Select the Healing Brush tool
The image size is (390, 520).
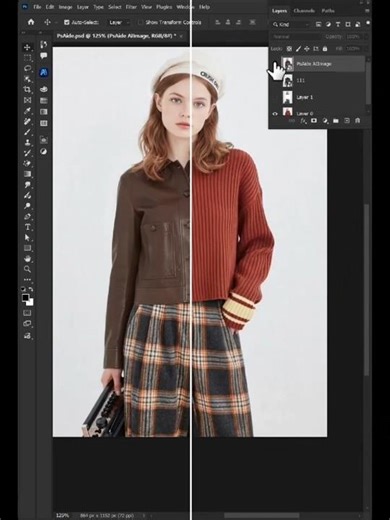(x=27, y=121)
